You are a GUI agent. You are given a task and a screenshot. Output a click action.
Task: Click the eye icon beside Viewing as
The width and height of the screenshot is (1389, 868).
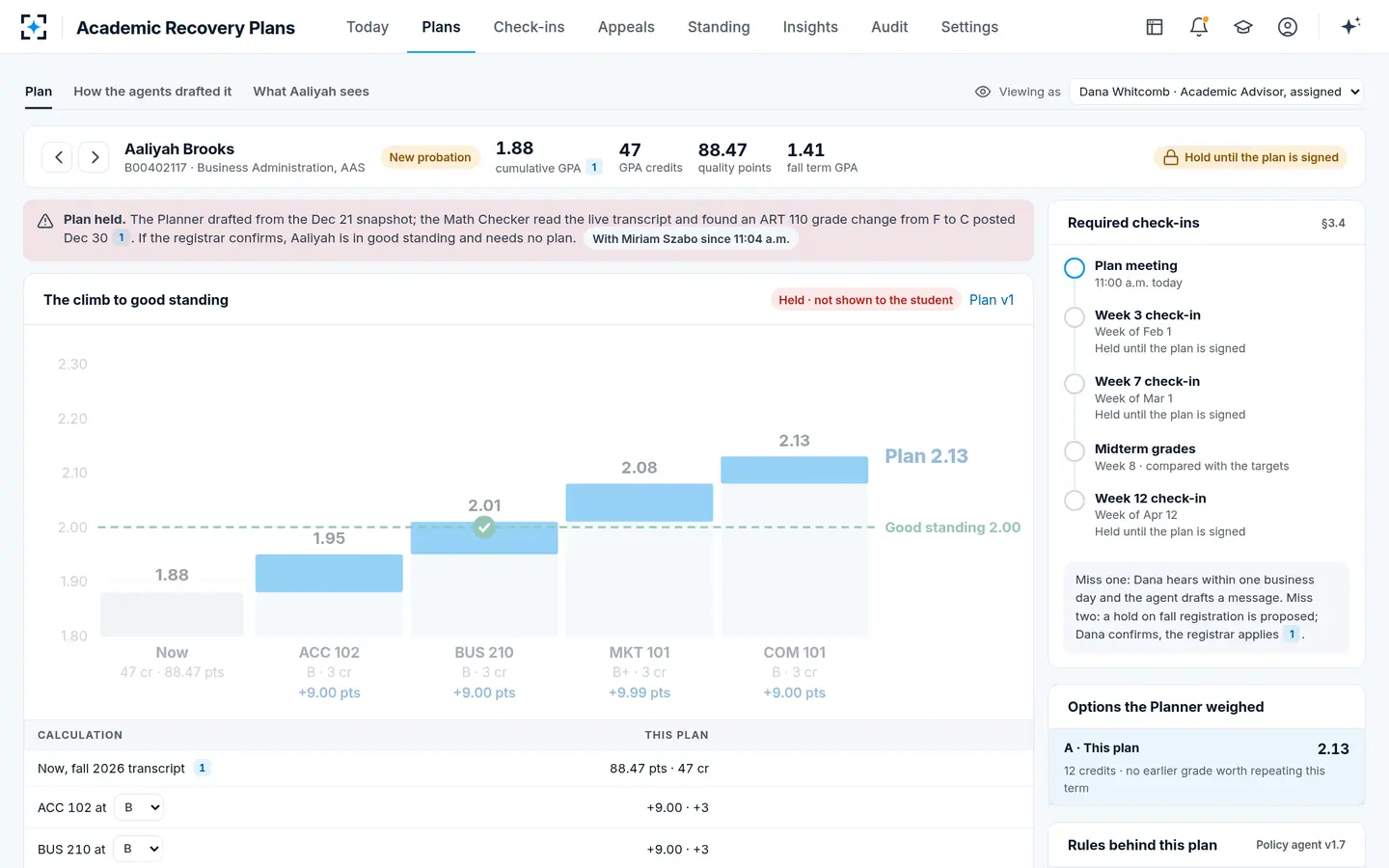coord(983,92)
